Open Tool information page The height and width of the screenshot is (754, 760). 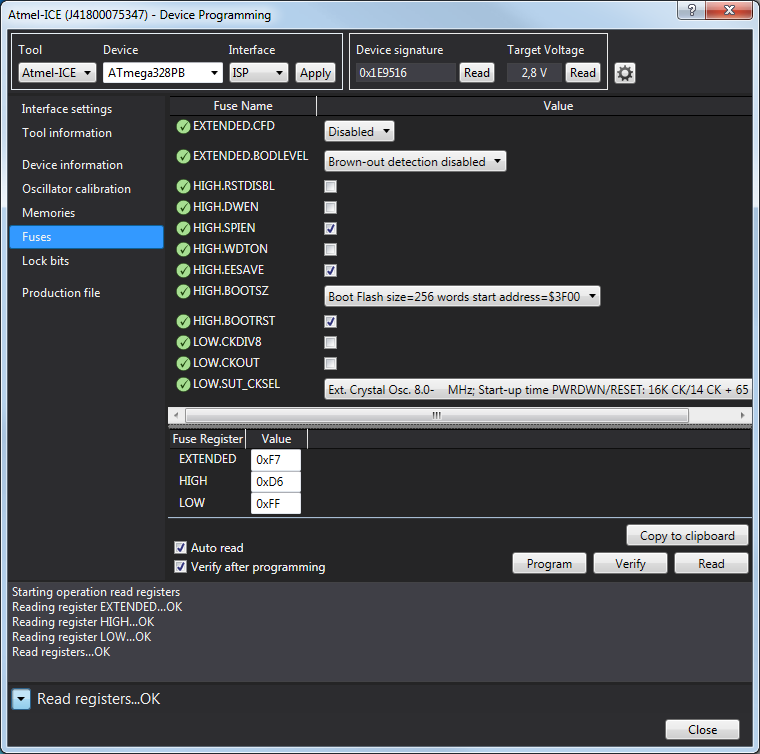click(x=67, y=133)
